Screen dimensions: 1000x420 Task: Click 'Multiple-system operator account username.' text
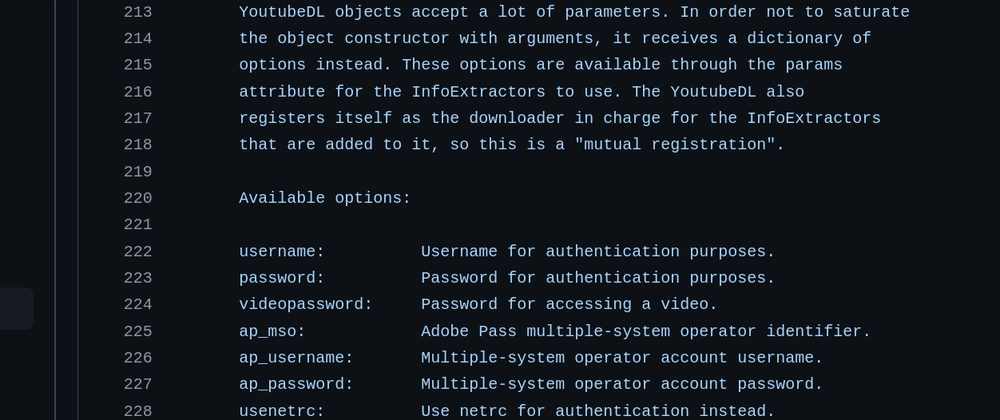coord(622,358)
